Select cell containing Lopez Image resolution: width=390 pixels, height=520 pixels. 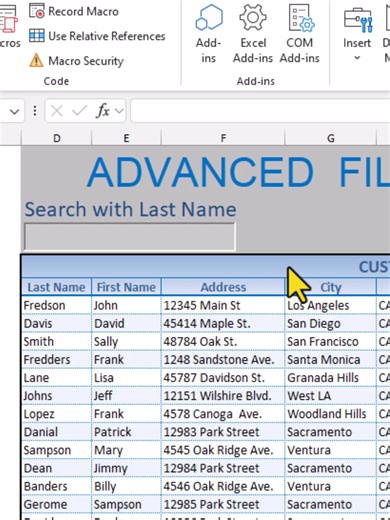[56, 414]
